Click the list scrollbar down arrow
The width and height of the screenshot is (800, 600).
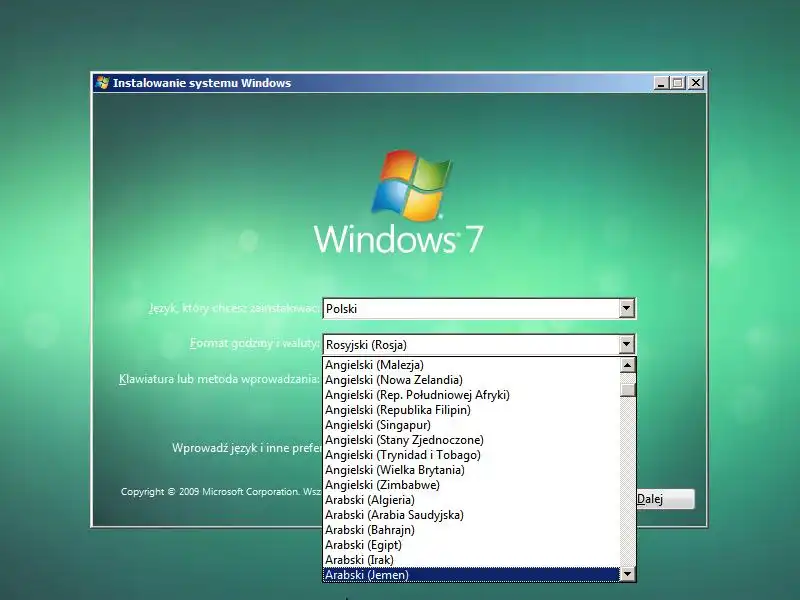click(x=627, y=574)
